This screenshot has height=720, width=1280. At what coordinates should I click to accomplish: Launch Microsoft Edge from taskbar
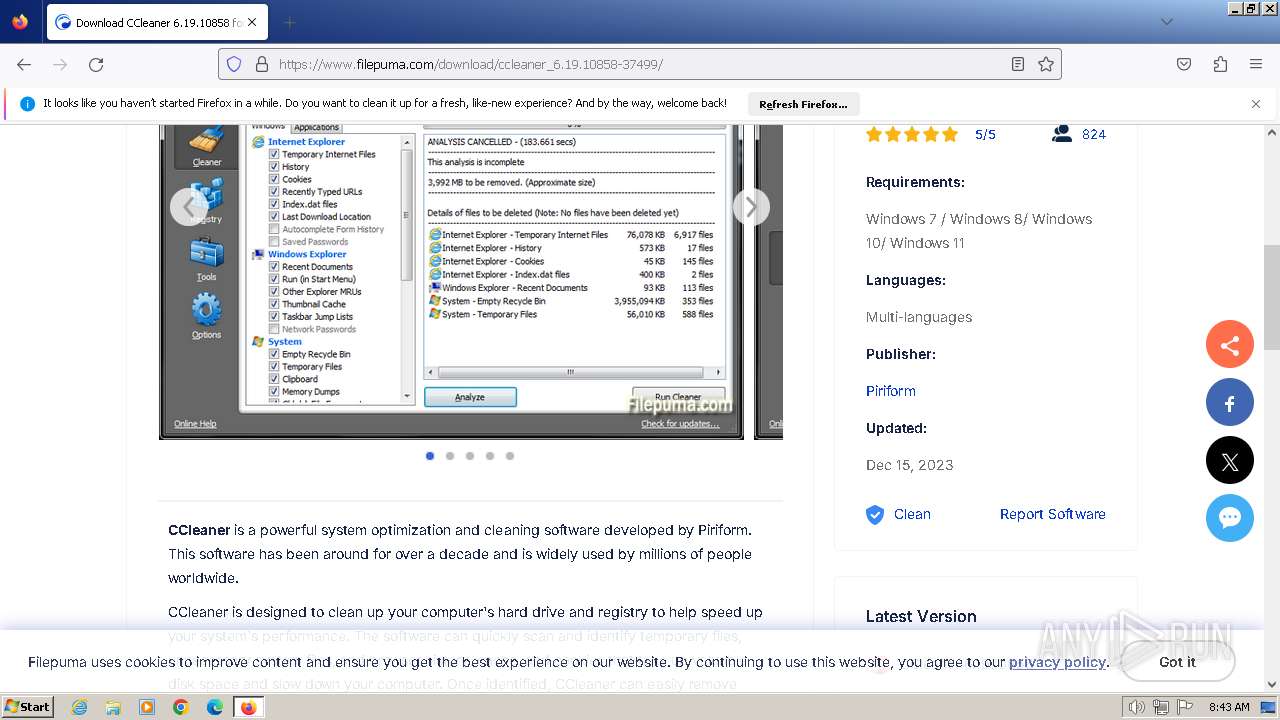[x=215, y=707]
